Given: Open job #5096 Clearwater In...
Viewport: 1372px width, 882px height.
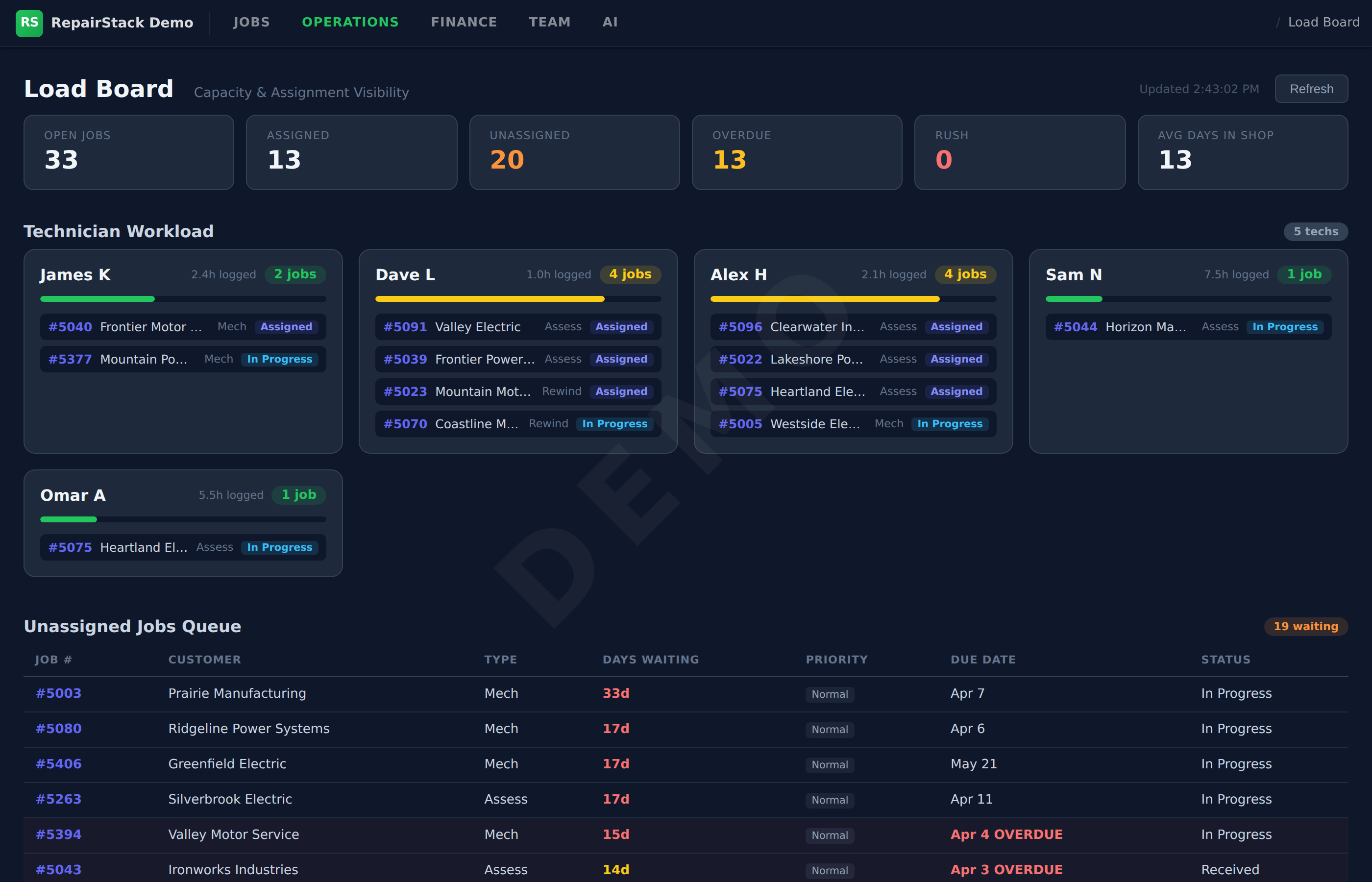Looking at the screenshot, I should [853, 327].
